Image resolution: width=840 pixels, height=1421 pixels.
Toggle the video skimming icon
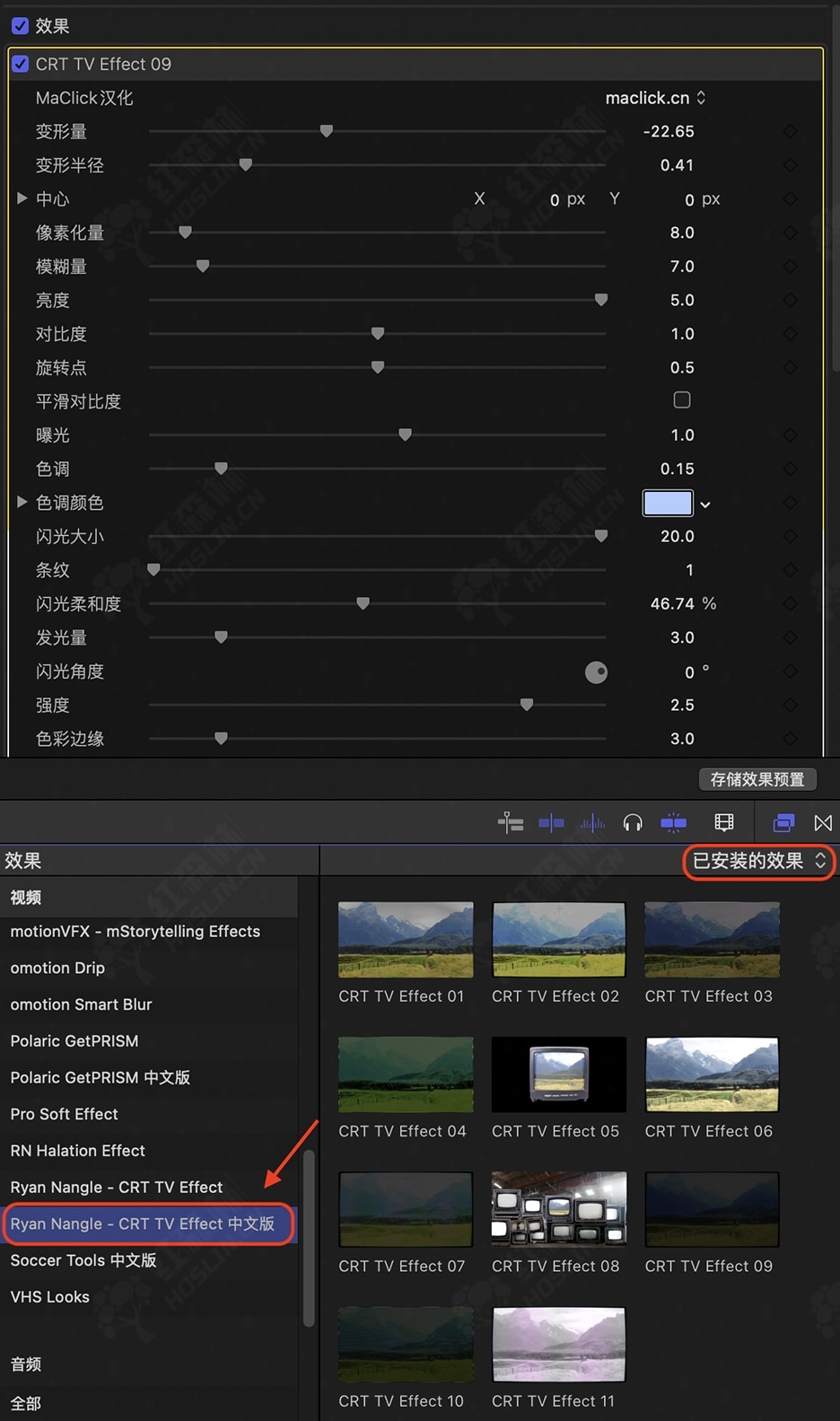(551, 822)
